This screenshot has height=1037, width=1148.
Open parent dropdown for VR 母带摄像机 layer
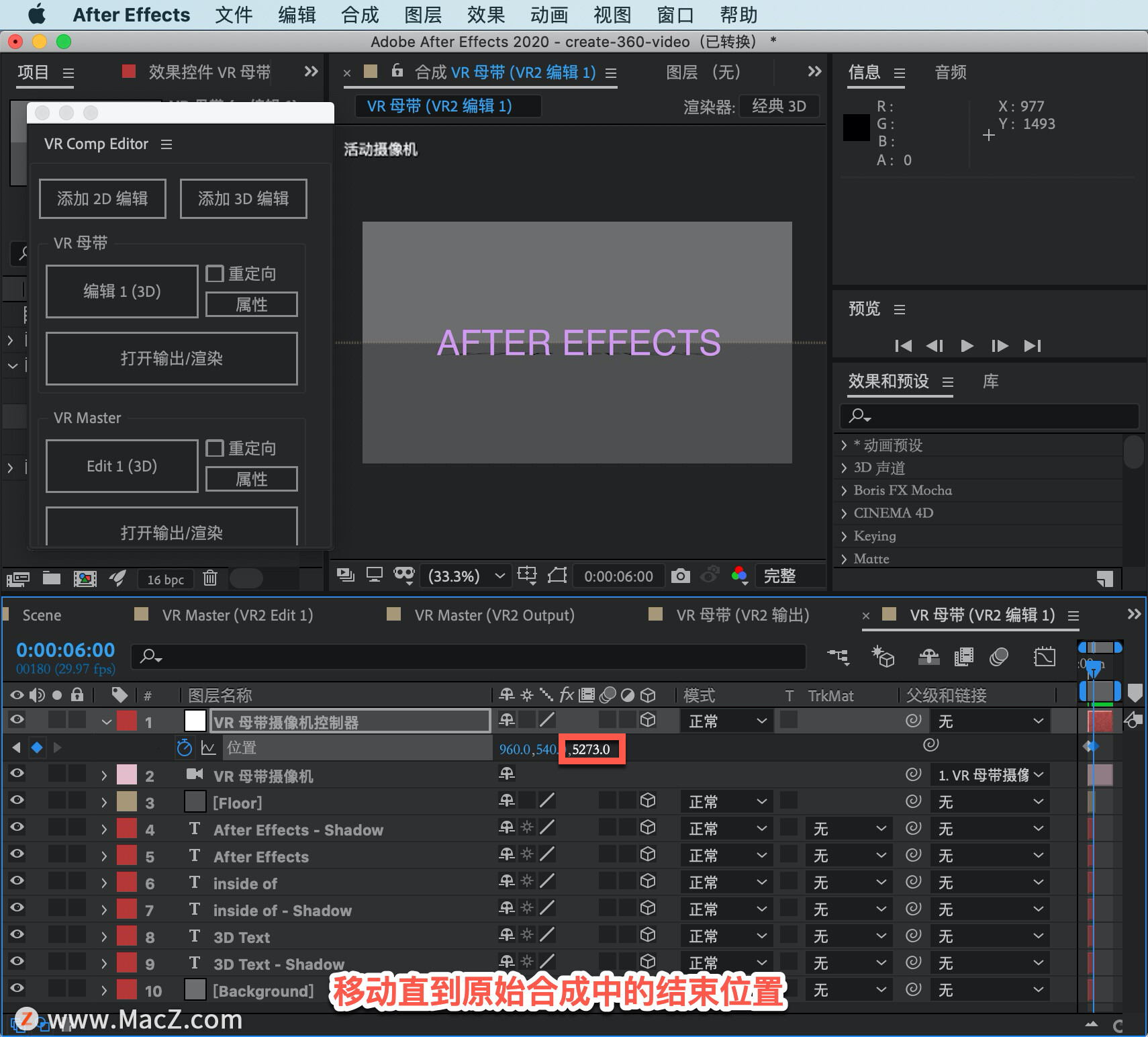pyautogui.click(x=990, y=775)
